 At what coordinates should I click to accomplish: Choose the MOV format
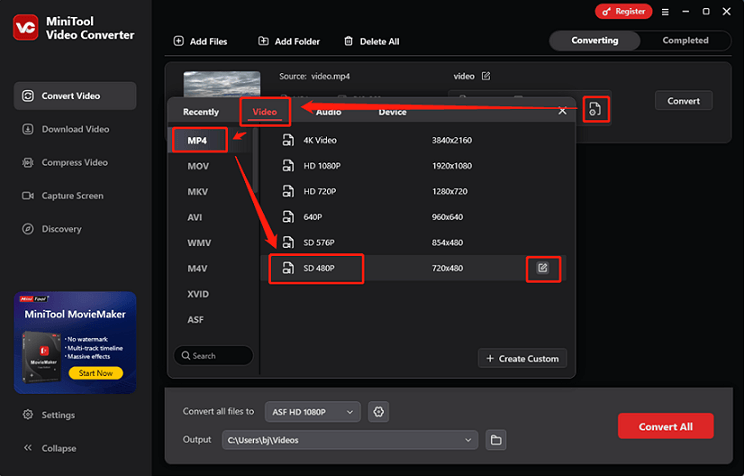[198, 166]
